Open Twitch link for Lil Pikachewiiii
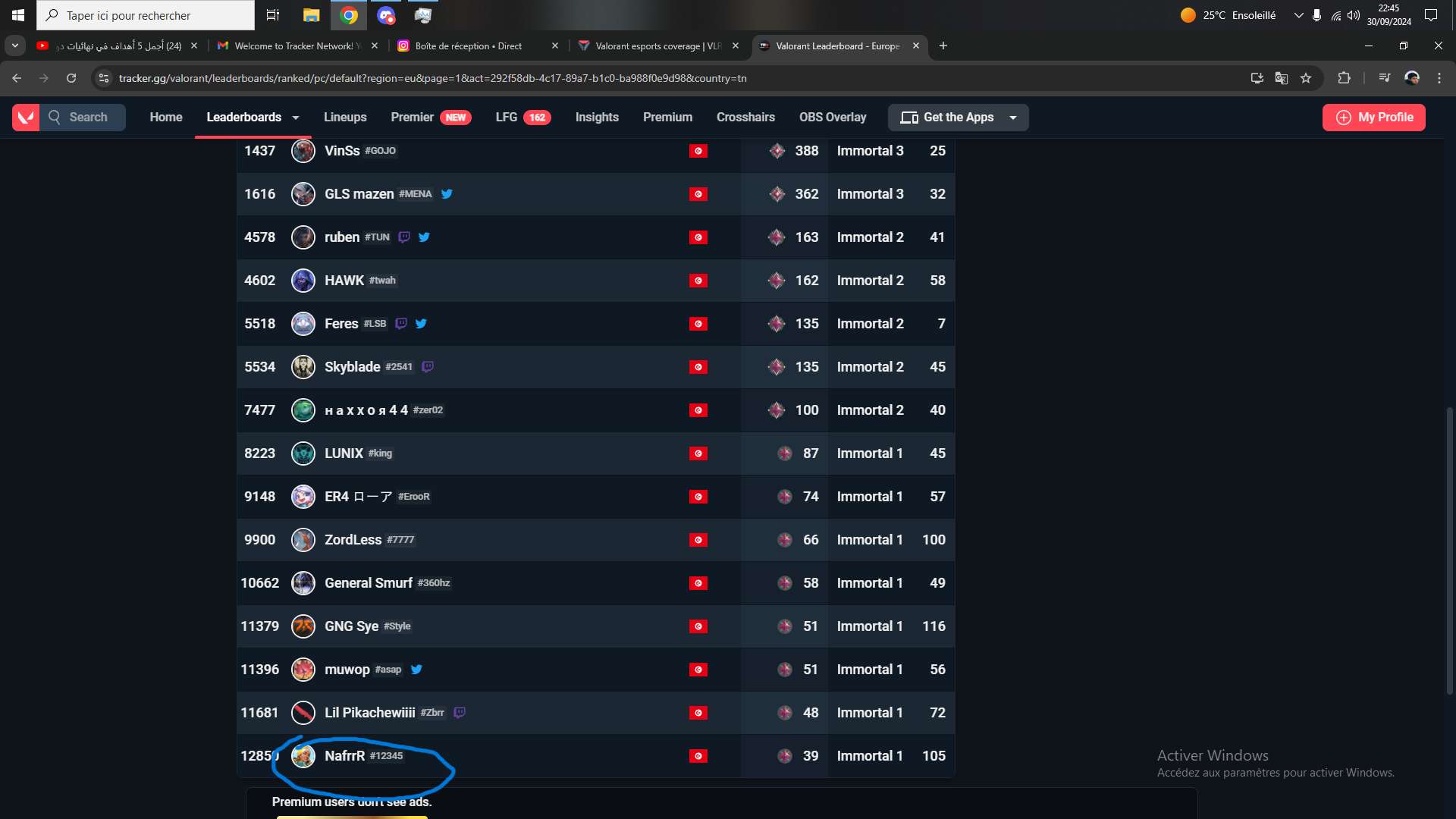The height and width of the screenshot is (819, 1456). pyautogui.click(x=460, y=713)
